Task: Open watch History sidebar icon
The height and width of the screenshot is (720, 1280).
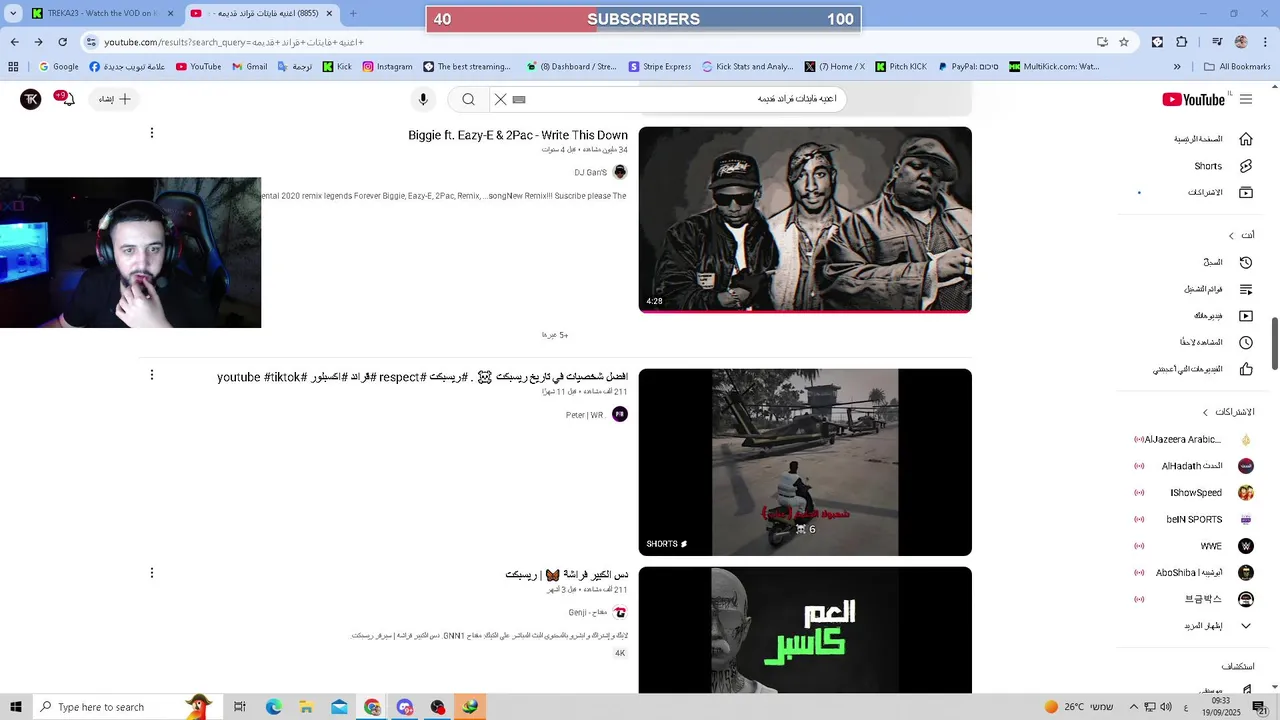Action: click(1246, 262)
